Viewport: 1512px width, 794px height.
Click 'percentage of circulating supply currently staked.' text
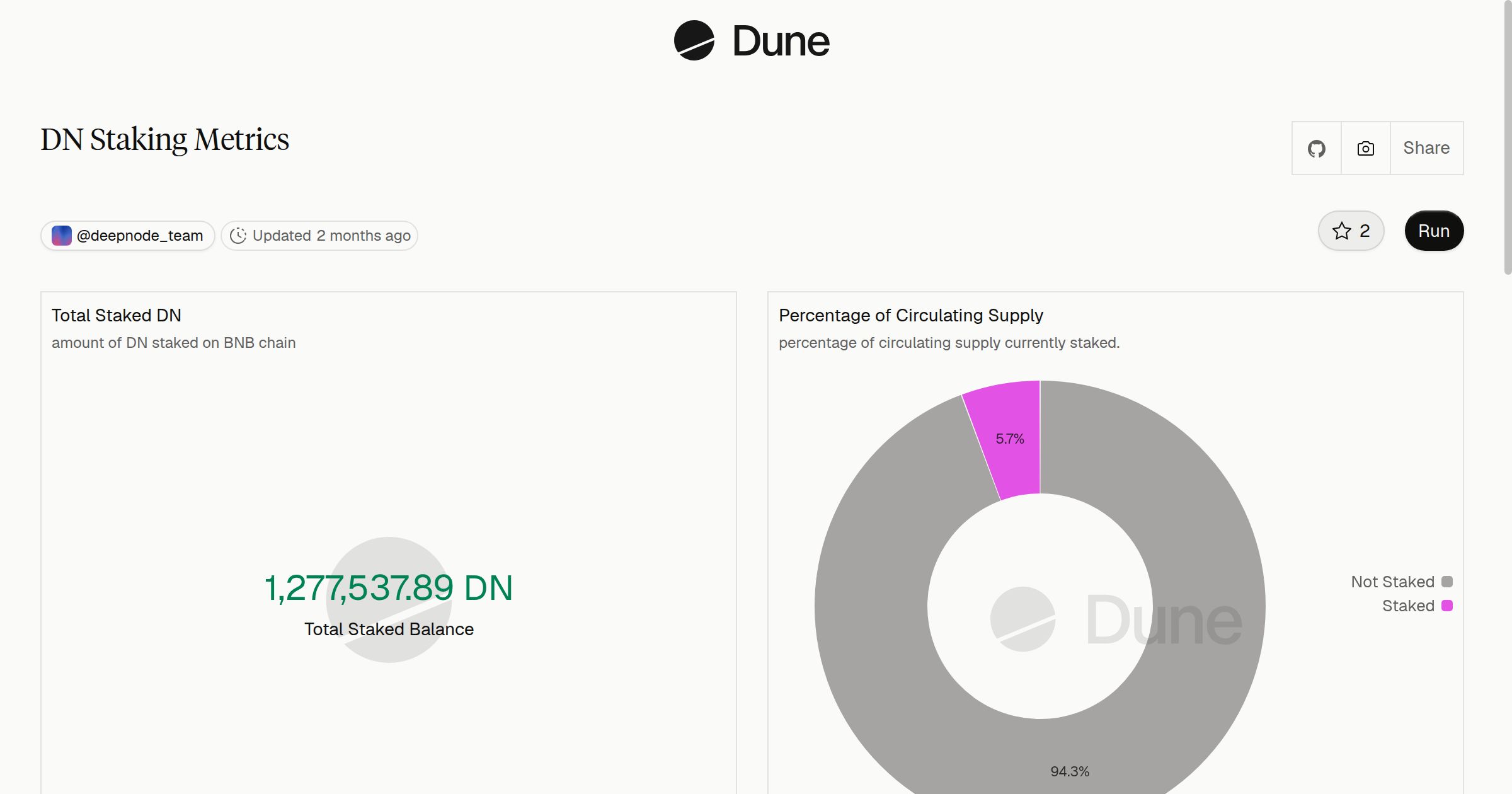click(x=949, y=343)
